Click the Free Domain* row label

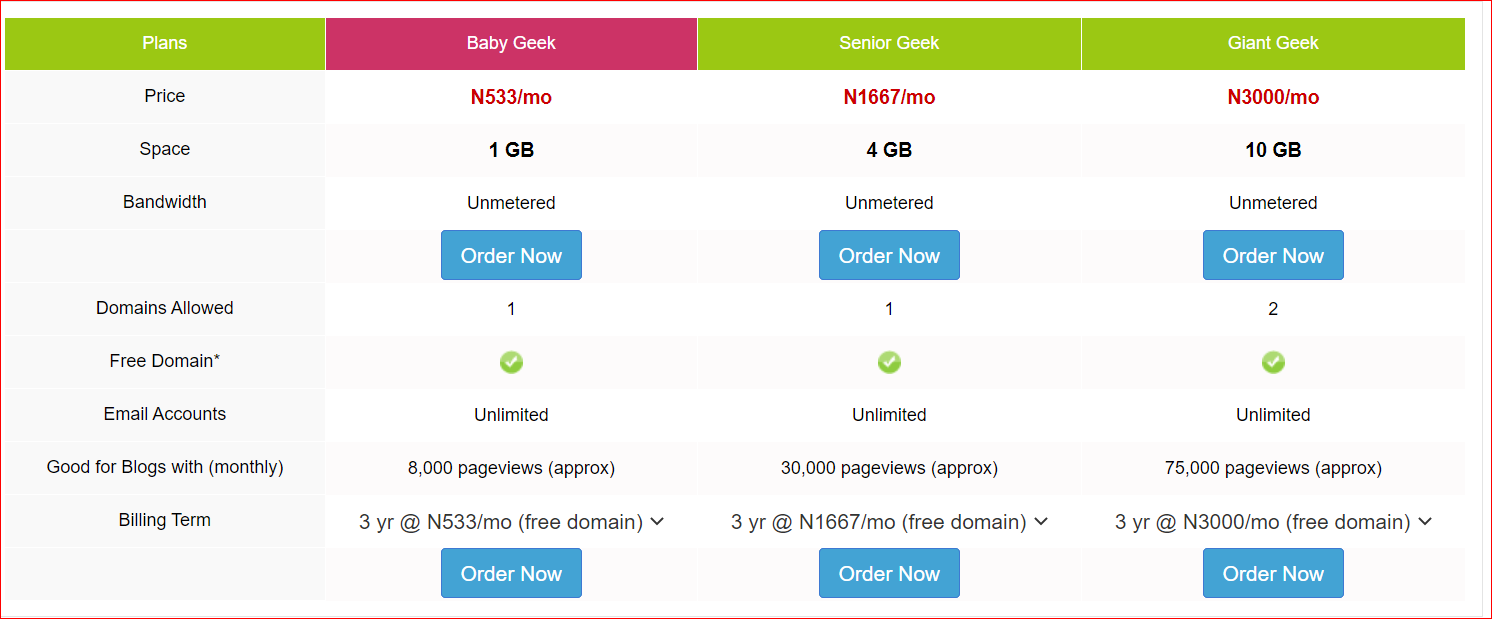165,361
